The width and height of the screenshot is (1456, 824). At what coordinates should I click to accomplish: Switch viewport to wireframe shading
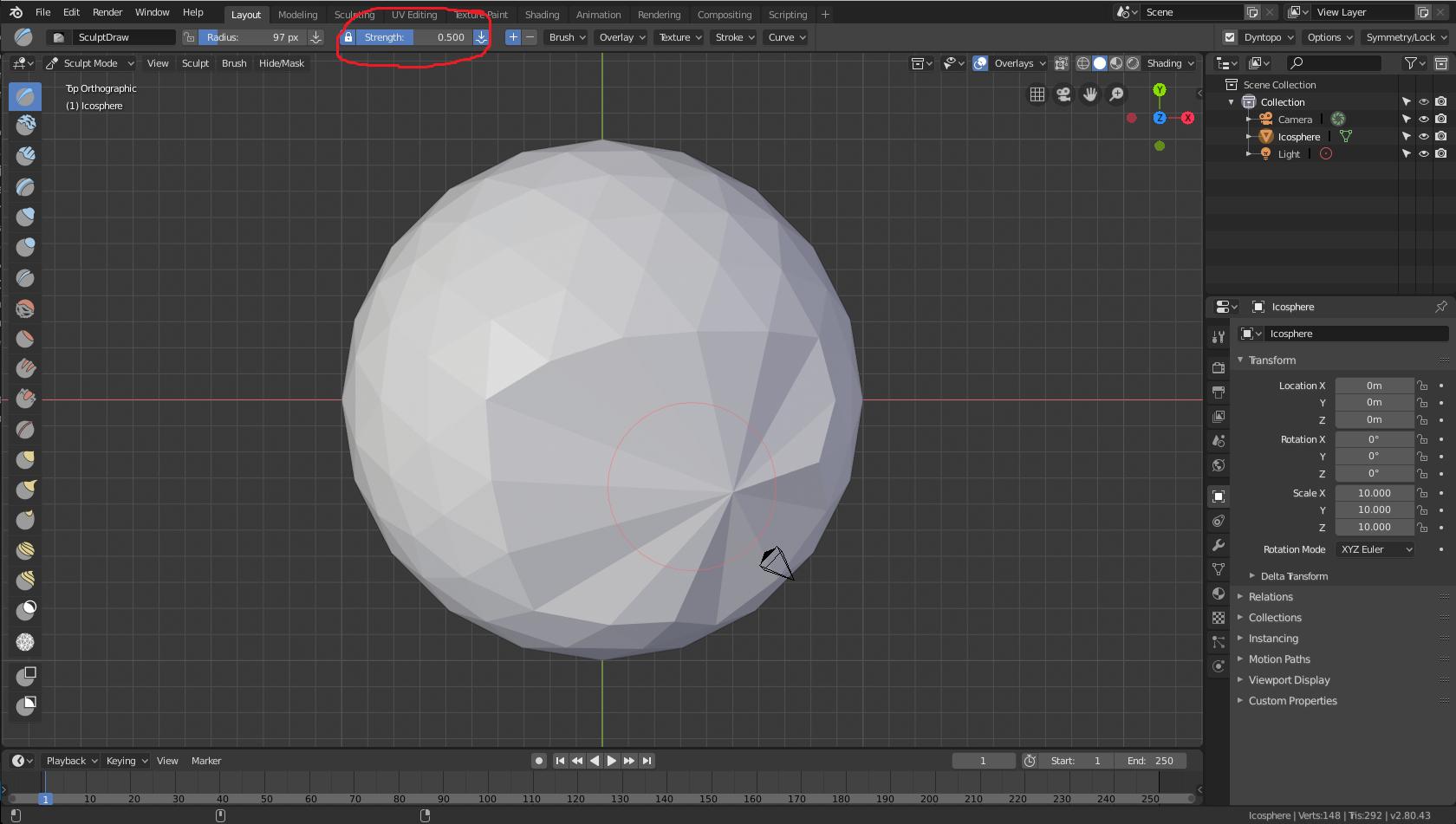coord(1083,63)
